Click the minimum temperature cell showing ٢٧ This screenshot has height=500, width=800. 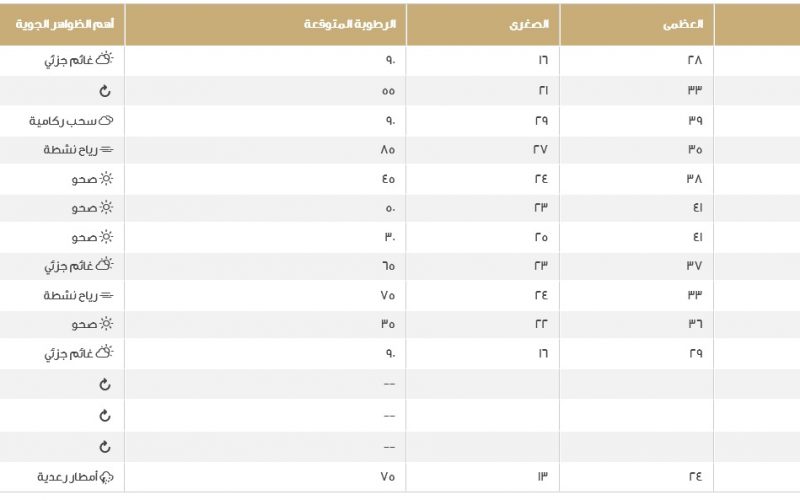[x=483, y=149]
